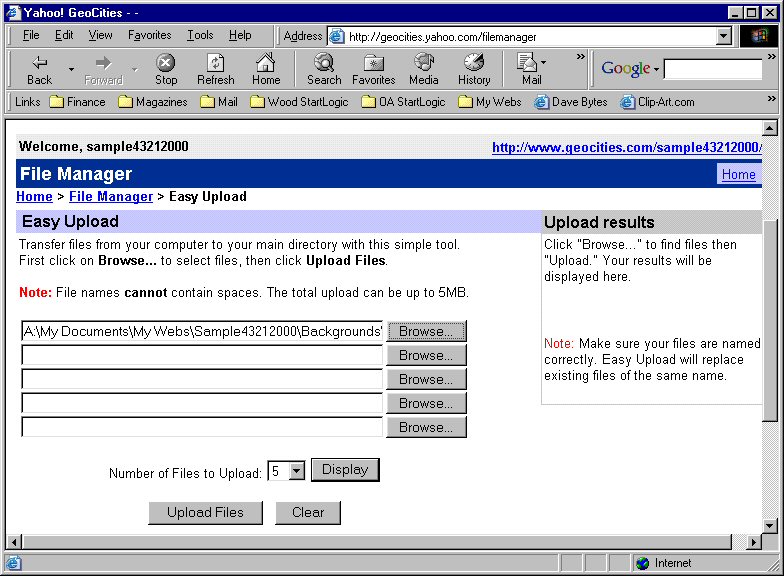The image size is (784, 576).
Task: Click the fifth Browse... button
Action: coord(426,427)
